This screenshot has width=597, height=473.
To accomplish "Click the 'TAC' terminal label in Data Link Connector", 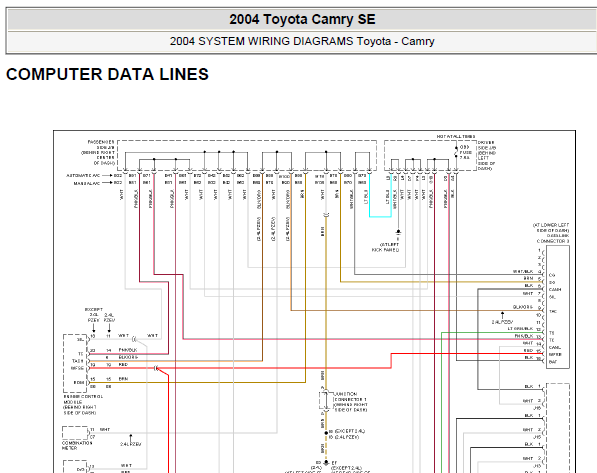I will coord(552,311).
